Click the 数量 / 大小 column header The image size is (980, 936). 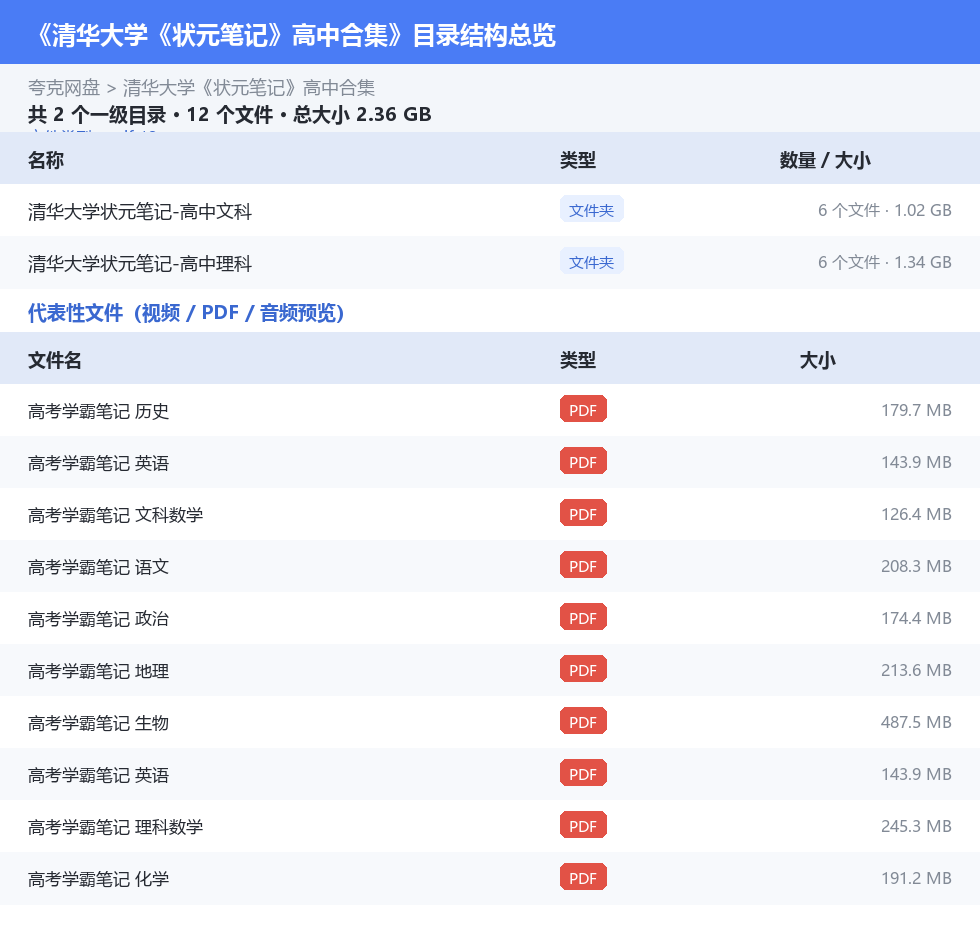pos(824,161)
